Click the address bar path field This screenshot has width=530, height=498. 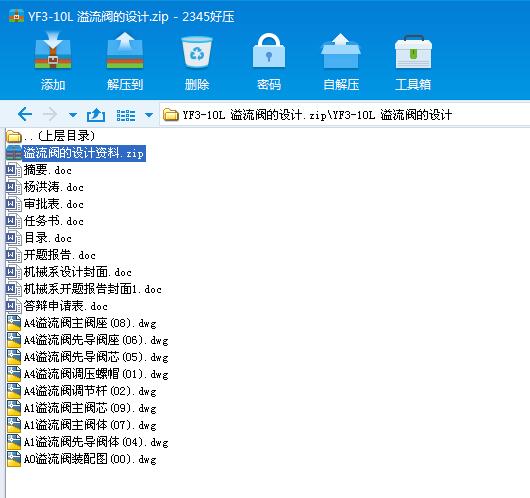coord(344,115)
